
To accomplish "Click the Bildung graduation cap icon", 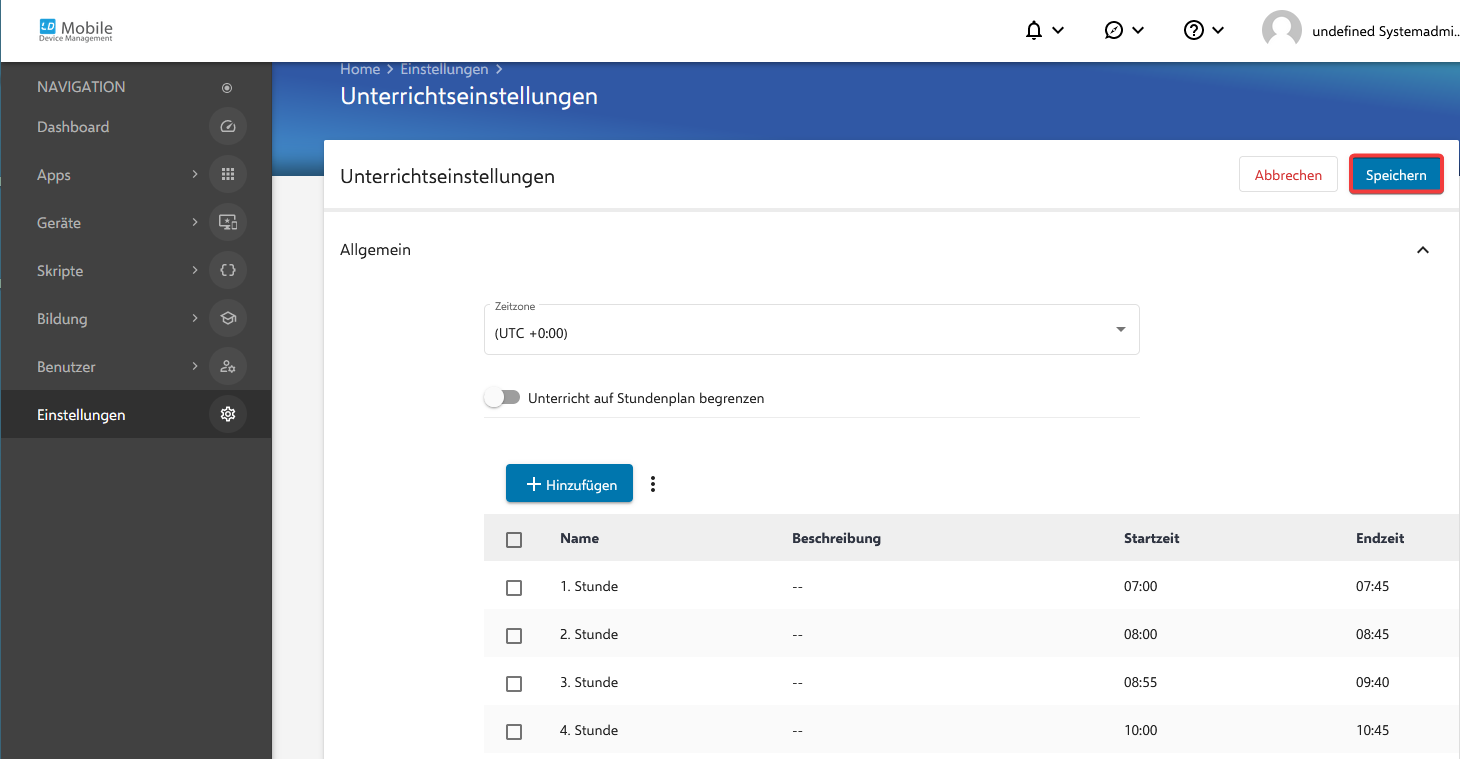I will click(228, 319).
